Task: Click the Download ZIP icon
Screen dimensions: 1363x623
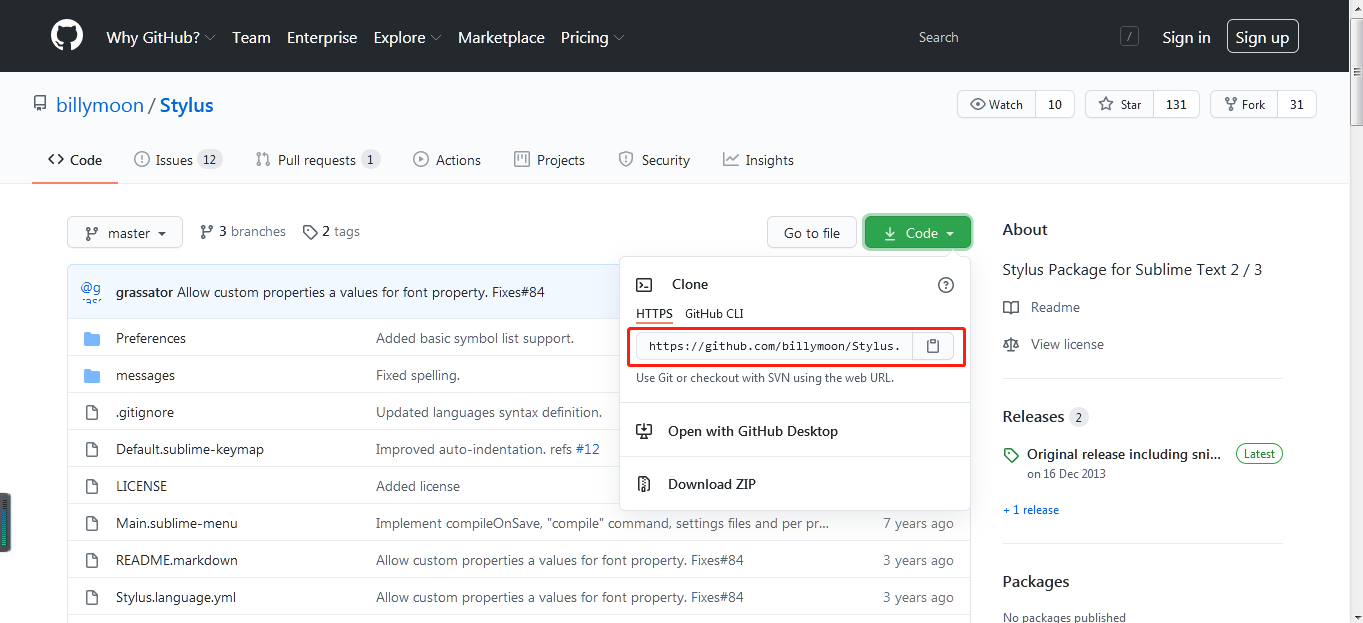Action: click(645, 484)
